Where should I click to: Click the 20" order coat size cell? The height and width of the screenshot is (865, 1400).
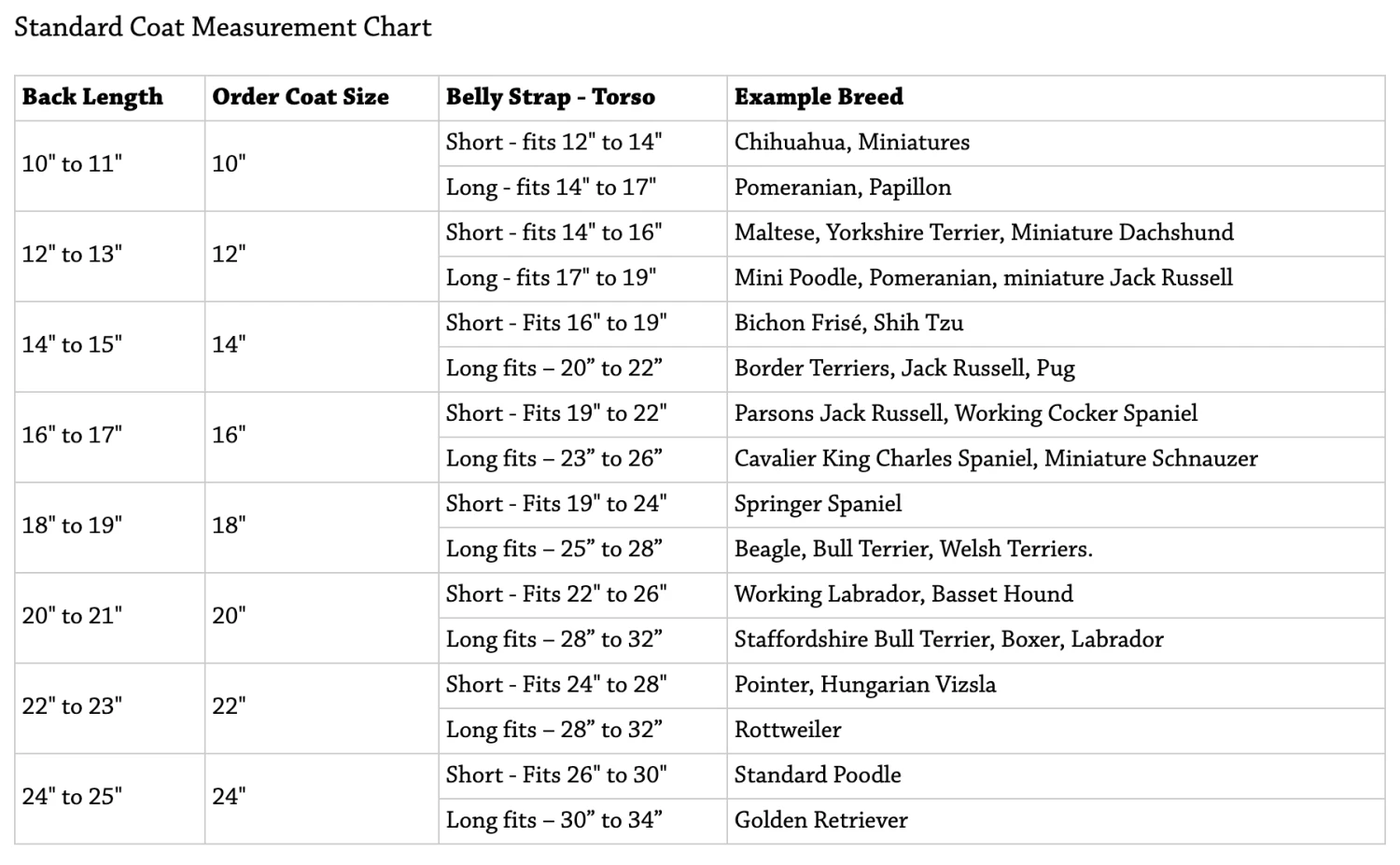pyautogui.click(x=229, y=616)
